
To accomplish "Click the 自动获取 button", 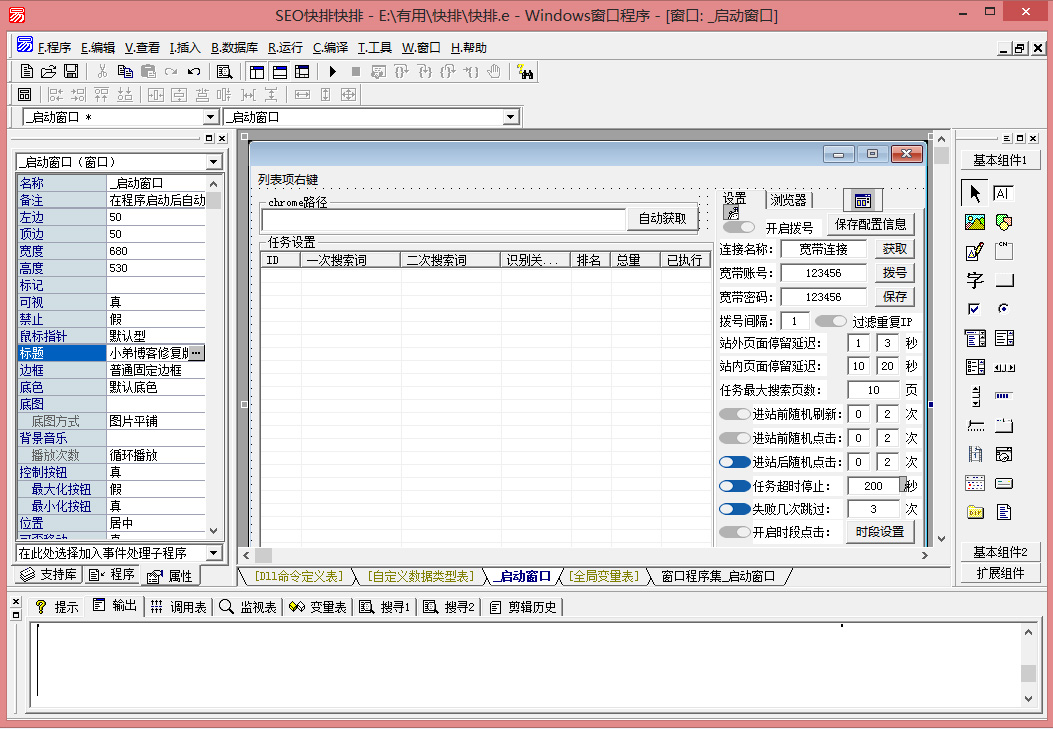I will (x=662, y=218).
